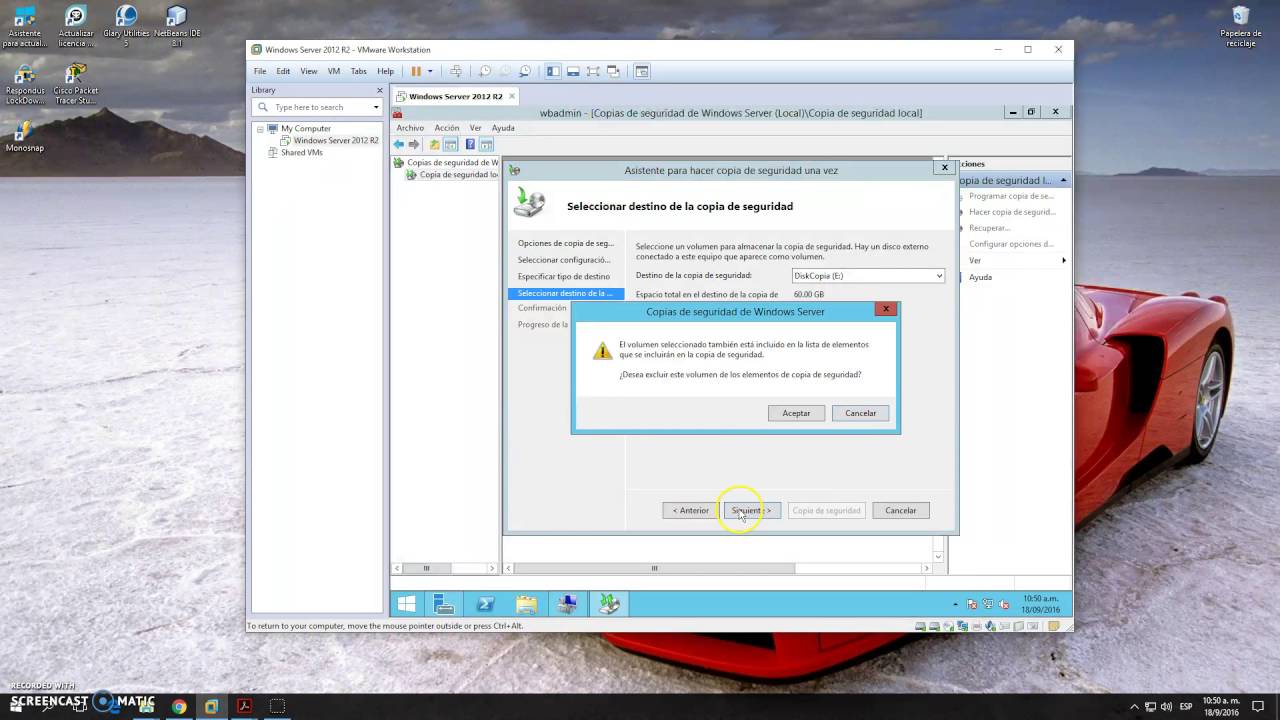The image size is (1280, 720).
Task: Switch to Windows Server 2012 R2 tab
Action: [x=455, y=96]
